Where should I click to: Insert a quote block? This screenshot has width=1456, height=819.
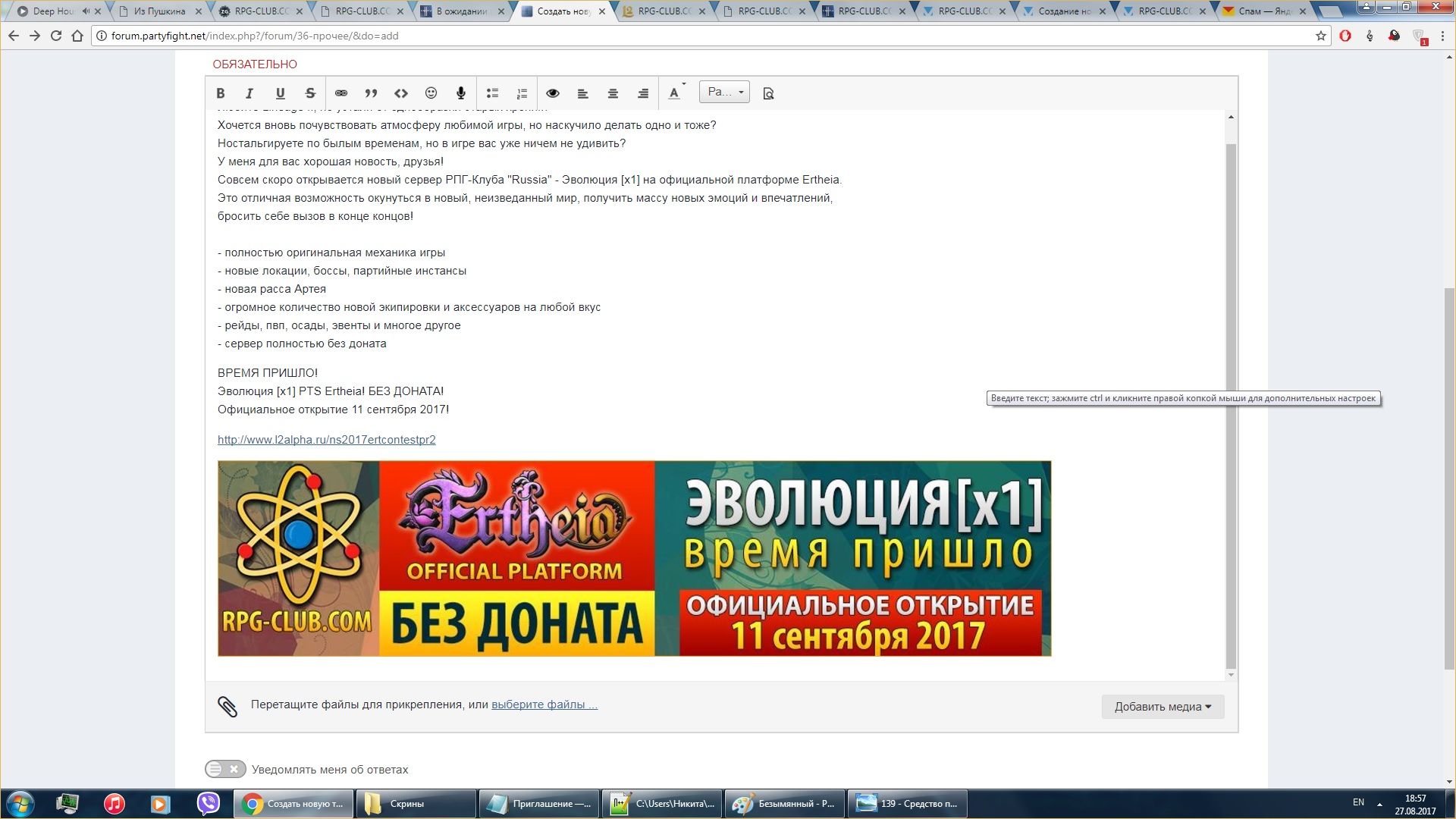pos(371,93)
